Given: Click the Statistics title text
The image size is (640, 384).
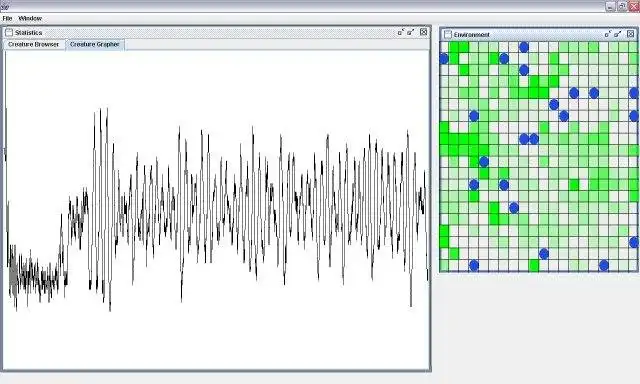Looking at the screenshot, I should point(29,33).
